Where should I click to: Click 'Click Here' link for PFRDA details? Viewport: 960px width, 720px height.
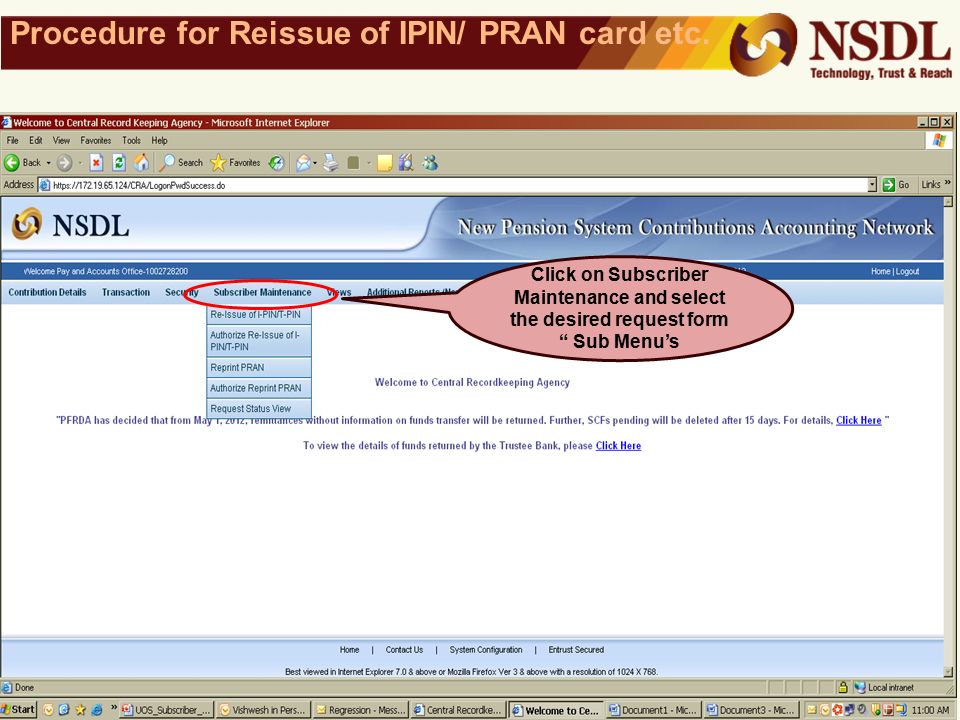coord(858,420)
